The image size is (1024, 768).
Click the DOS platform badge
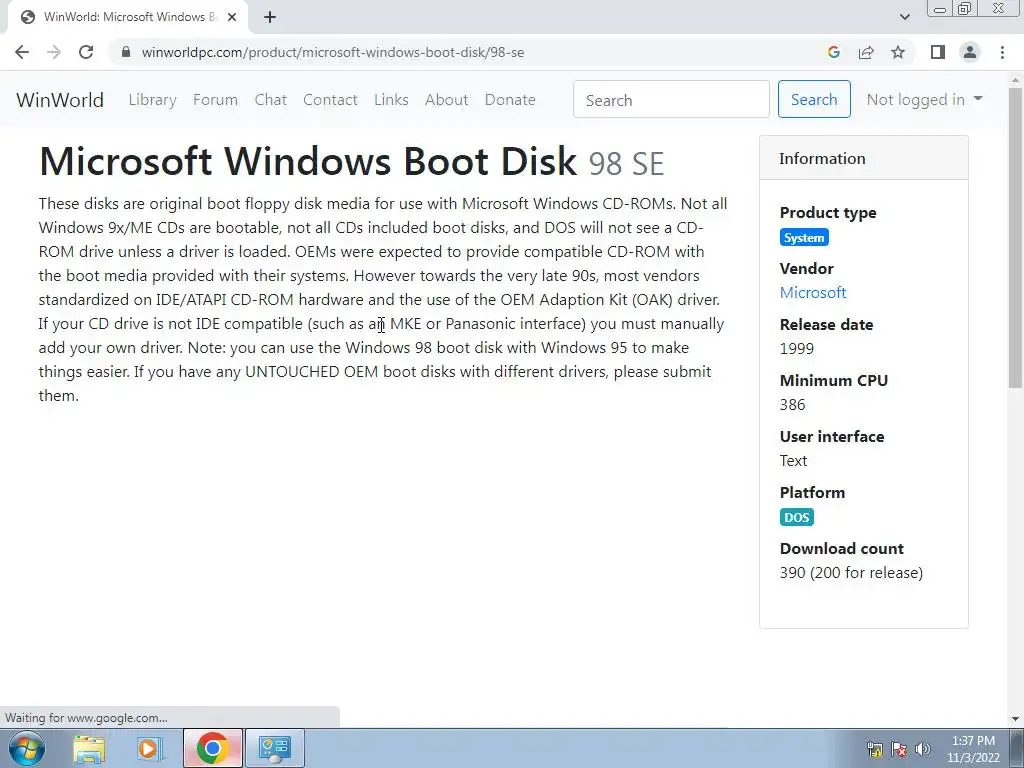pyautogui.click(x=796, y=517)
